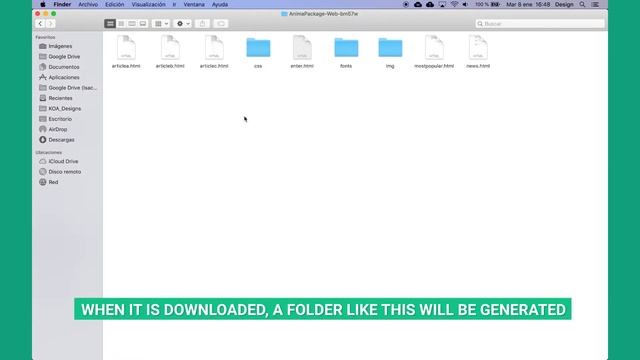
Task: Select the articlec.html file
Action: (x=214, y=52)
